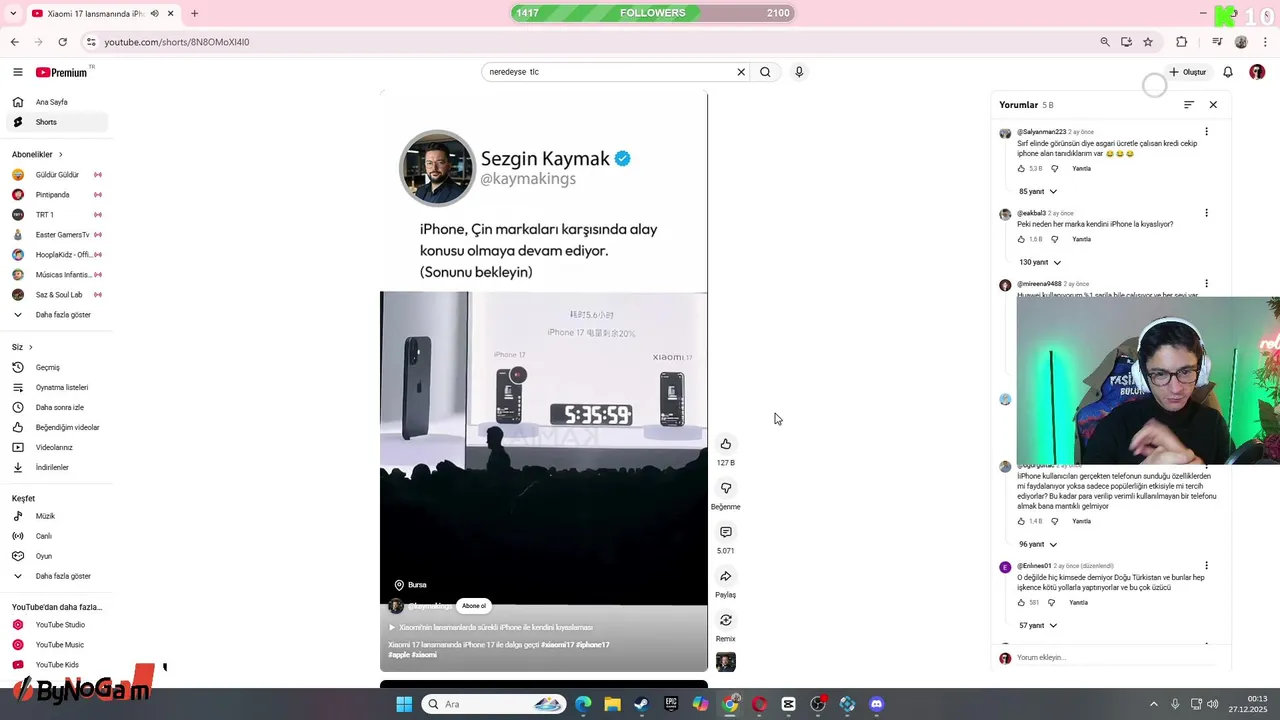
Task: Go to Ana Sayfa in sidebar
Action: tap(56, 102)
